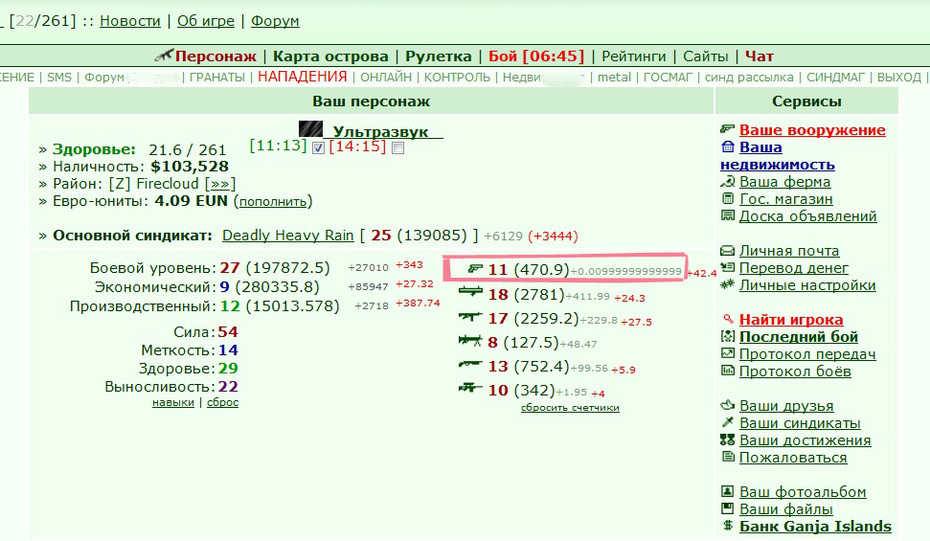Click the grenade launcher skill icon, level 18
Screen dimensions: 930x541
tap(470, 292)
